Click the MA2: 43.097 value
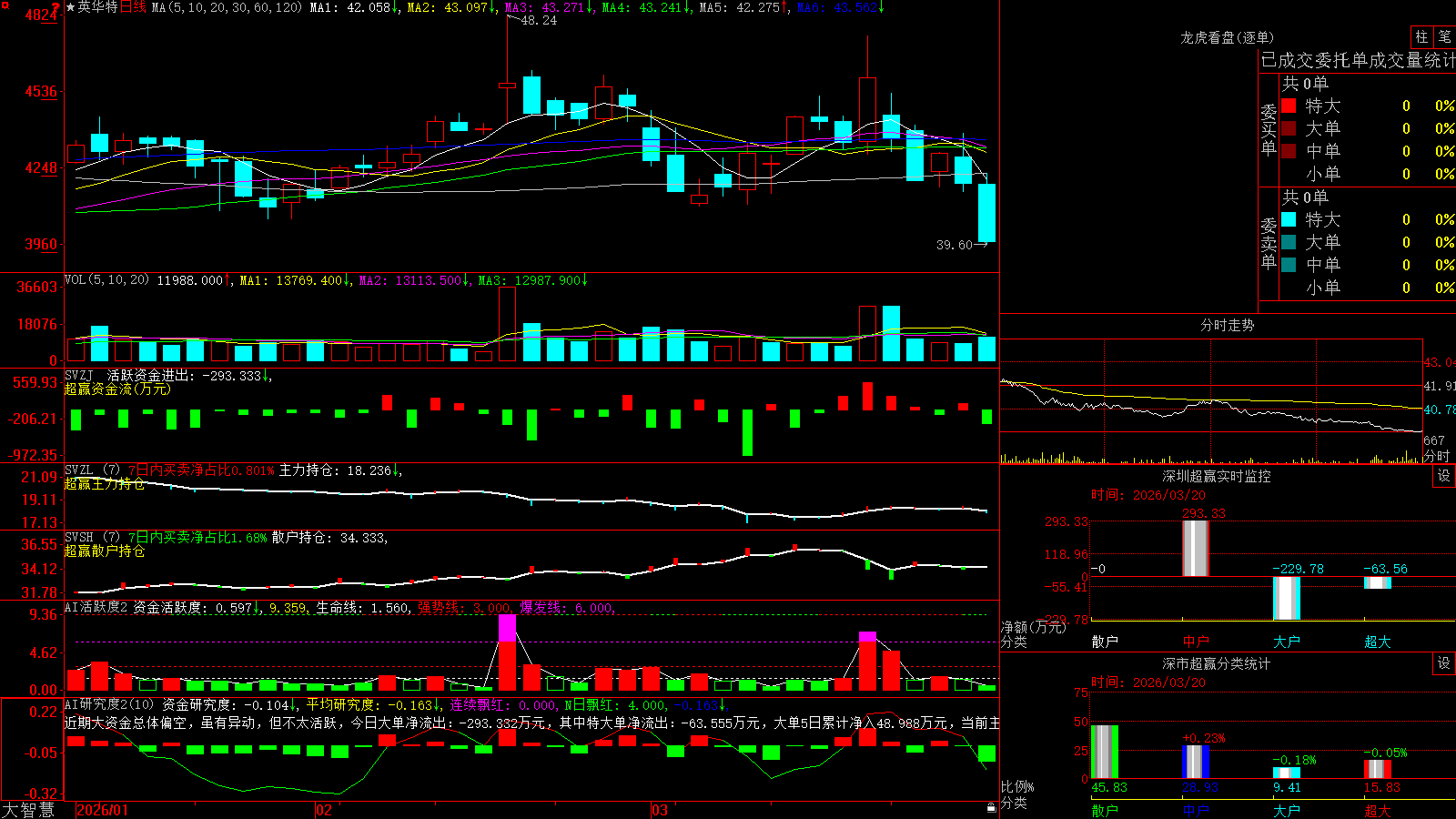The height and width of the screenshot is (819, 1456). (x=448, y=7)
